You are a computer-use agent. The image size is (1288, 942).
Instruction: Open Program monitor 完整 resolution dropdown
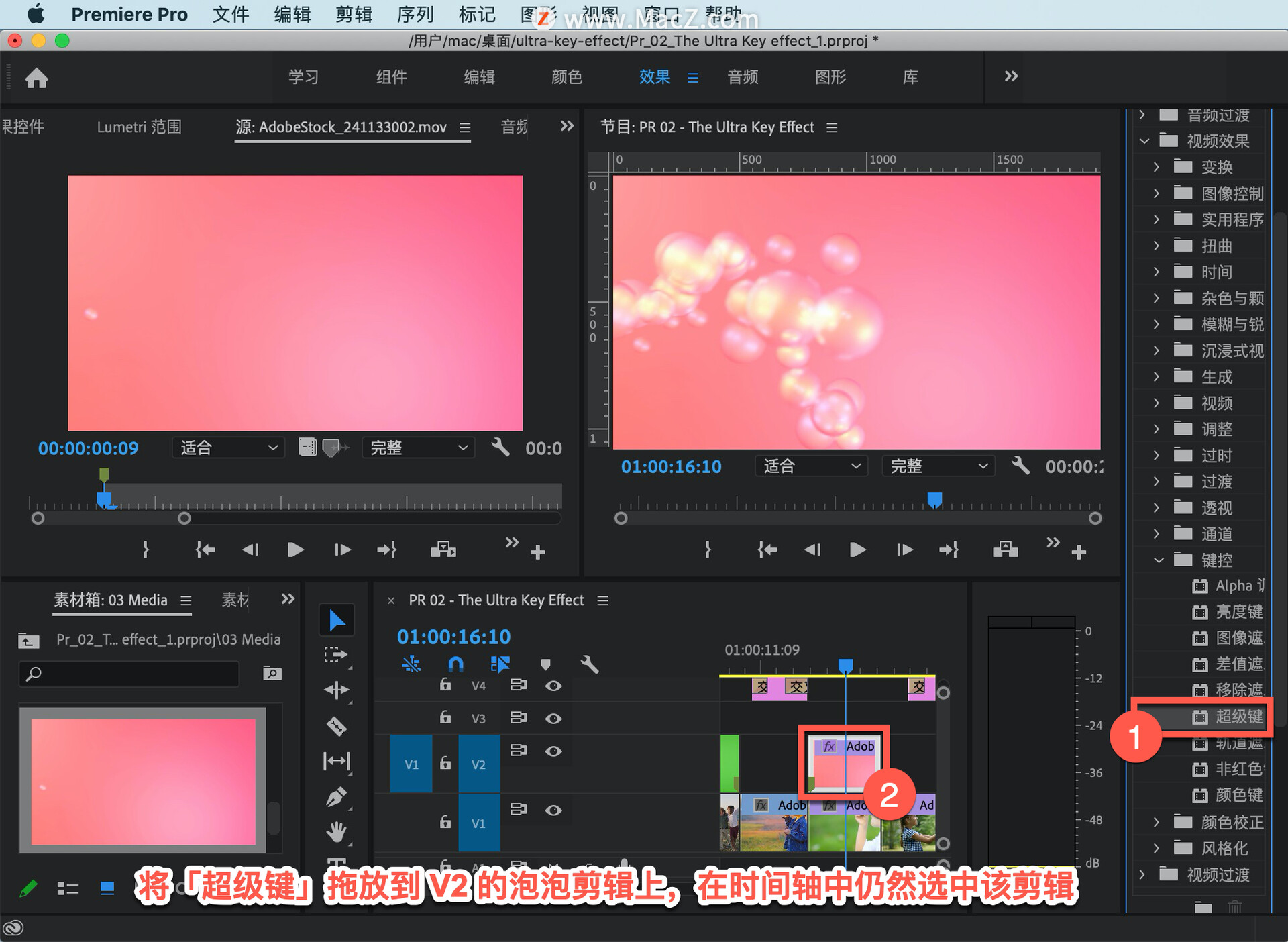[938, 466]
